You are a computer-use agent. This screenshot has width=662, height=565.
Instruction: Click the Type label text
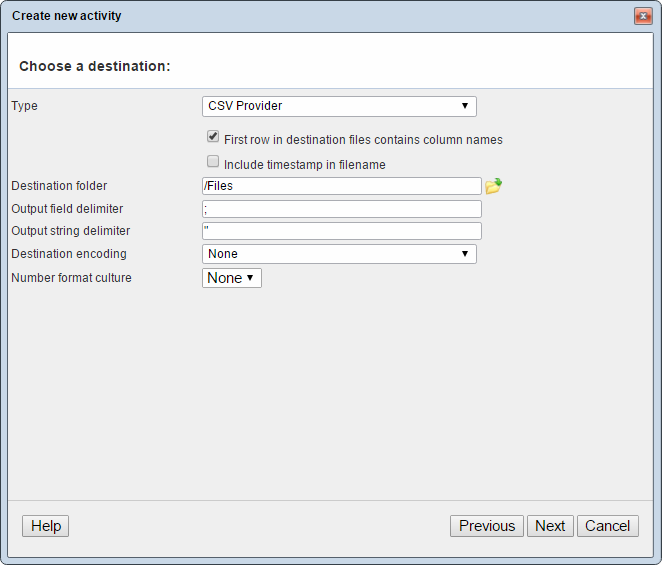(24, 106)
